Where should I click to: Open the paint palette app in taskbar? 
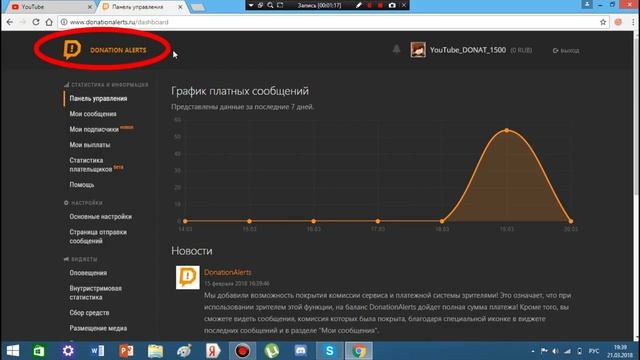184,351
